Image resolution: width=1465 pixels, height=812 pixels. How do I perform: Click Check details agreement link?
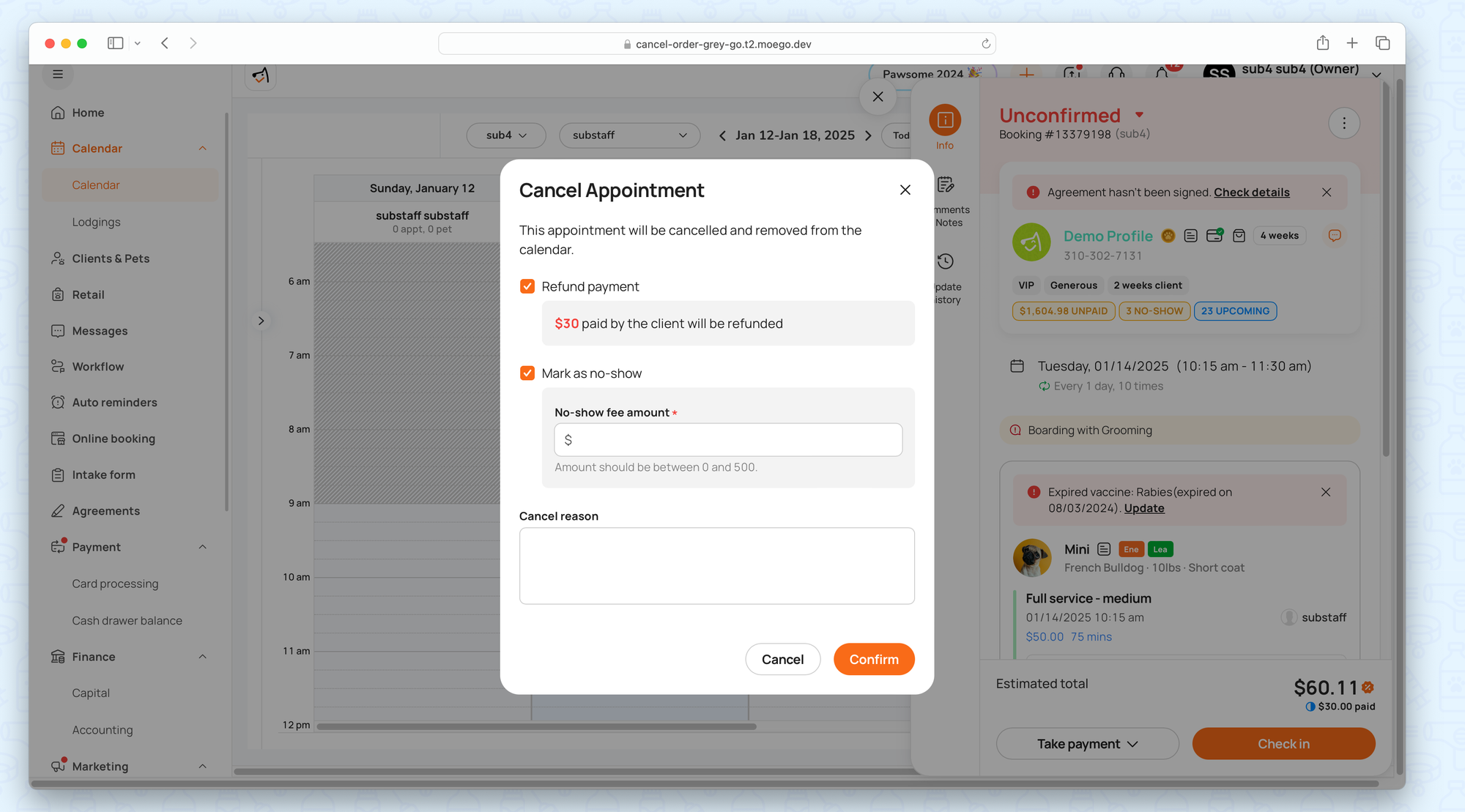click(1251, 193)
